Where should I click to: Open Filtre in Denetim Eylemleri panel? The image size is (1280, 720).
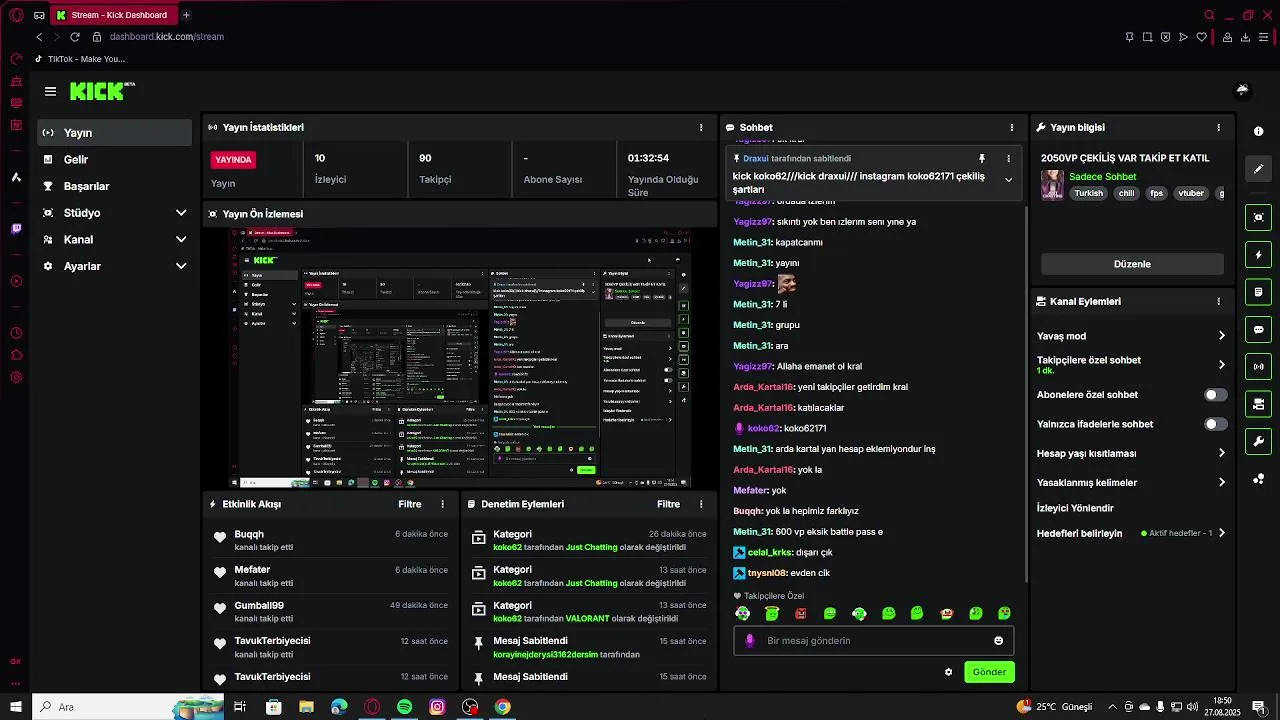click(668, 504)
